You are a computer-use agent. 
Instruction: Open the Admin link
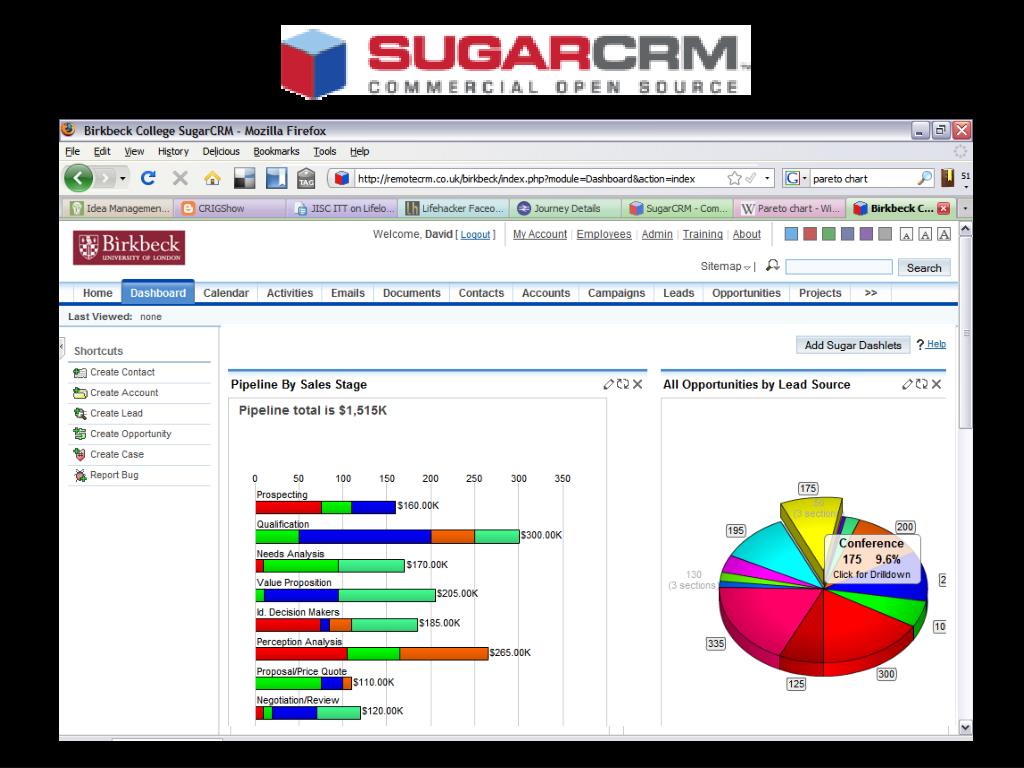[x=657, y=234]
